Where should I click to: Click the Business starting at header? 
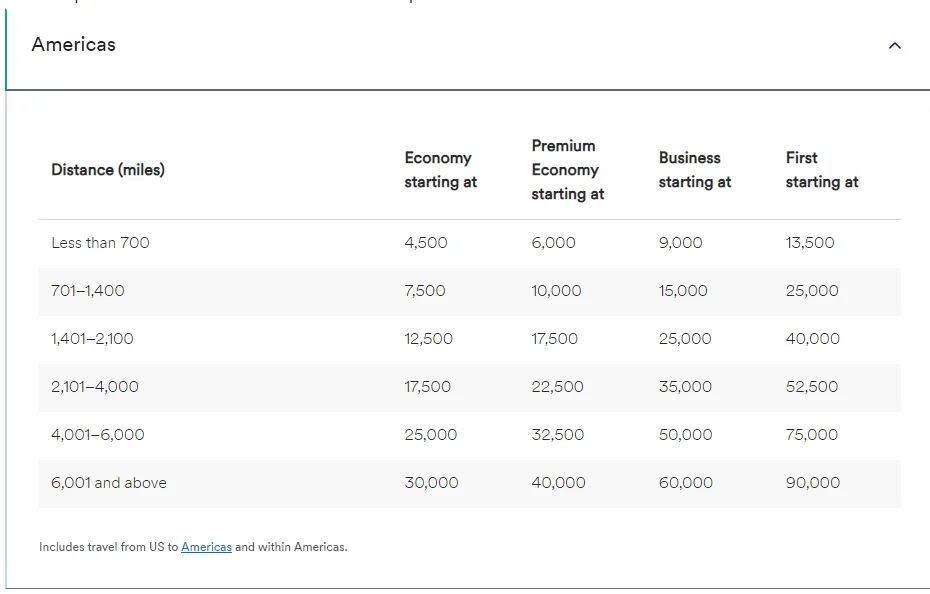pos(694,170)
